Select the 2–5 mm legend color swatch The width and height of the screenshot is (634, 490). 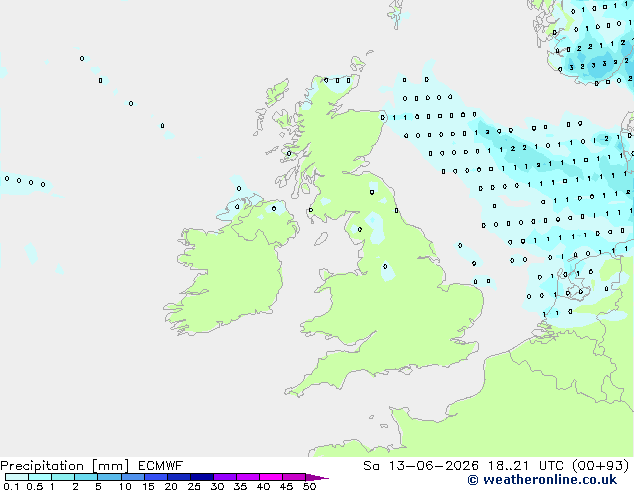click(86, 477)
